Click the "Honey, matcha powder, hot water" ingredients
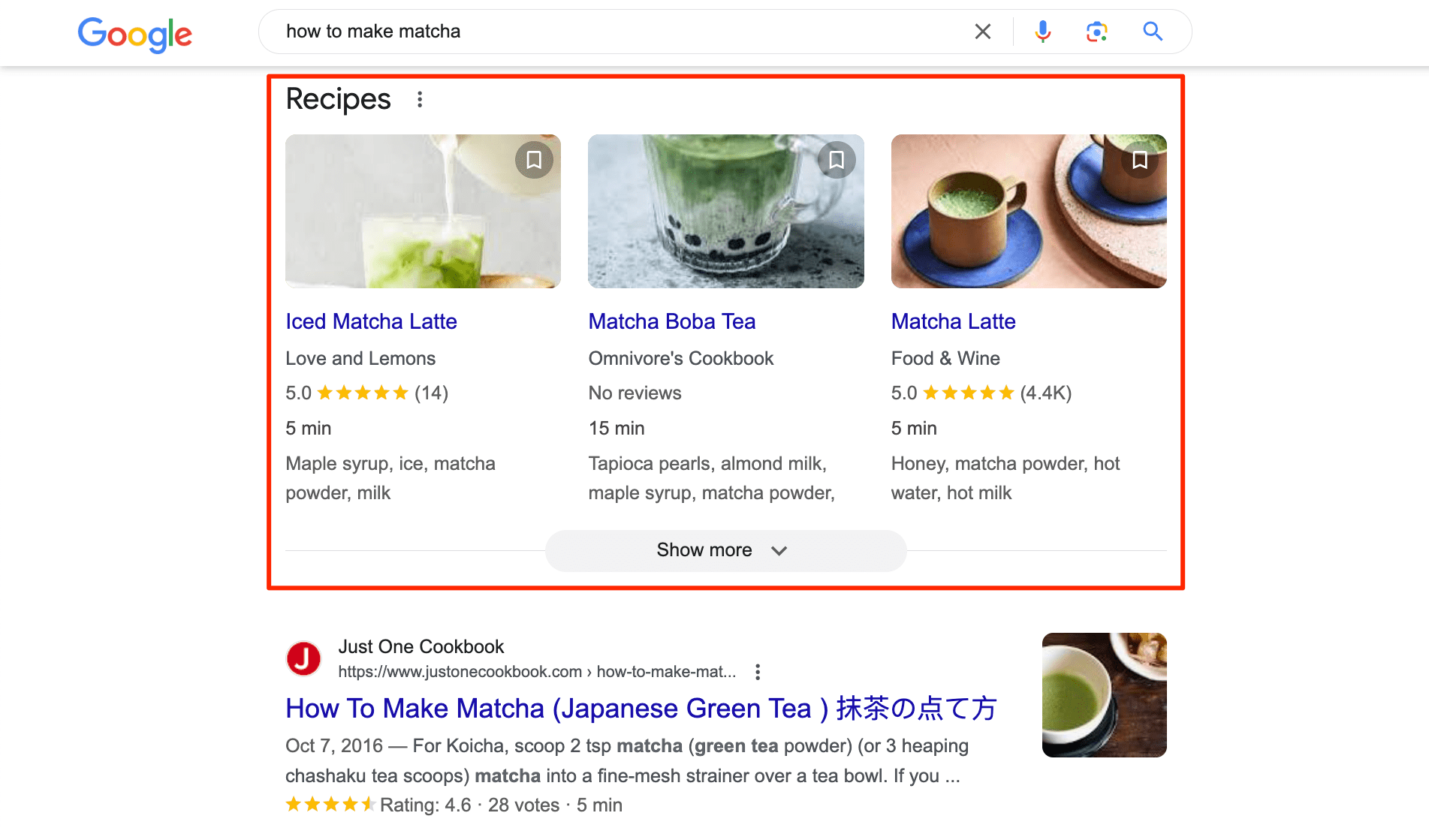1429x840 pixels. pyautogui.click(x=1005, y=478)
